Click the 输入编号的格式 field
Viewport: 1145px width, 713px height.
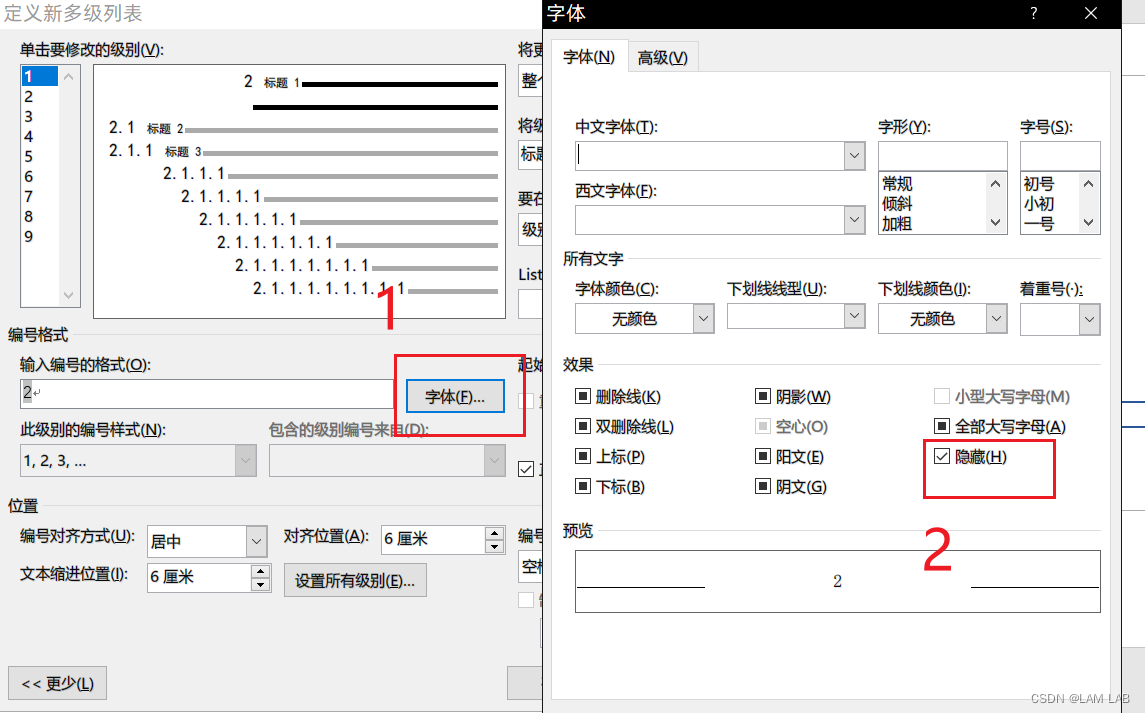[x=207, y=394]
